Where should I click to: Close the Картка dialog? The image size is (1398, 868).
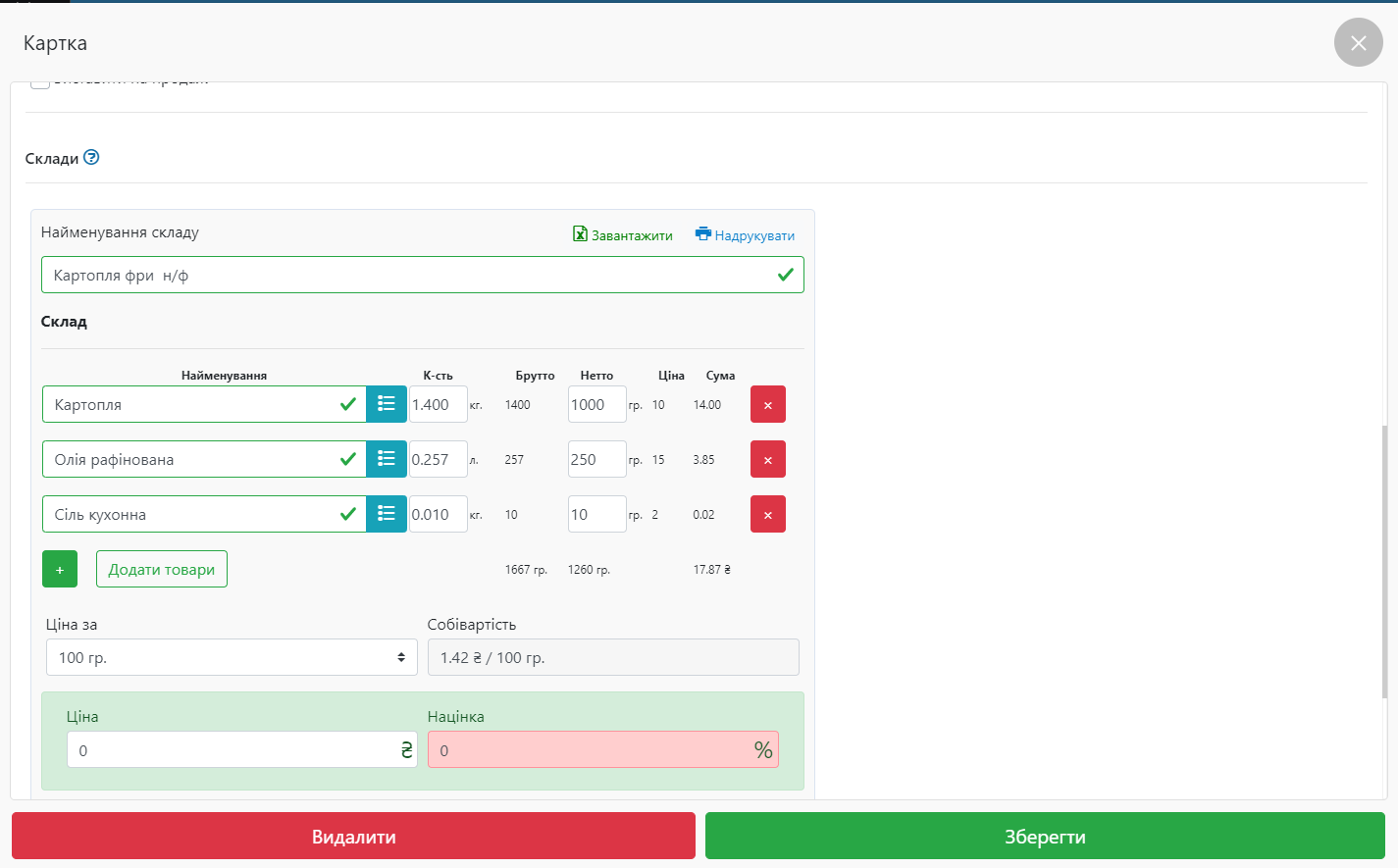(1358, 43)
